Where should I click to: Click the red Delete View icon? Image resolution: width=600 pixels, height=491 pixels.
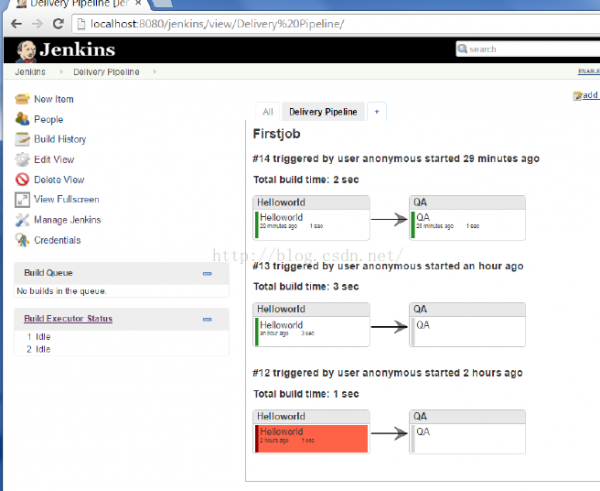click(x=22, y=179)
